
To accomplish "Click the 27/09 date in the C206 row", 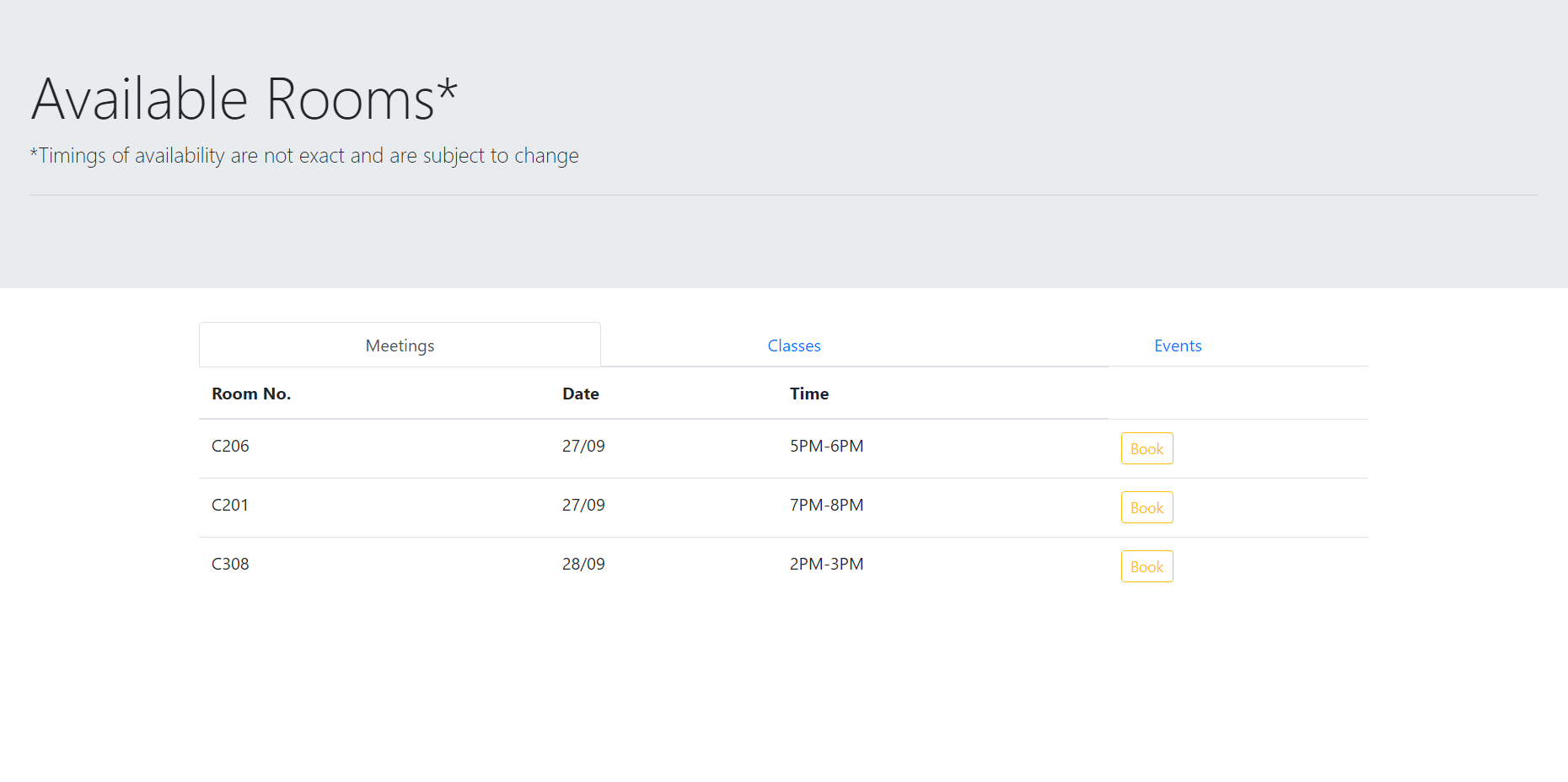I will (583, 446).
